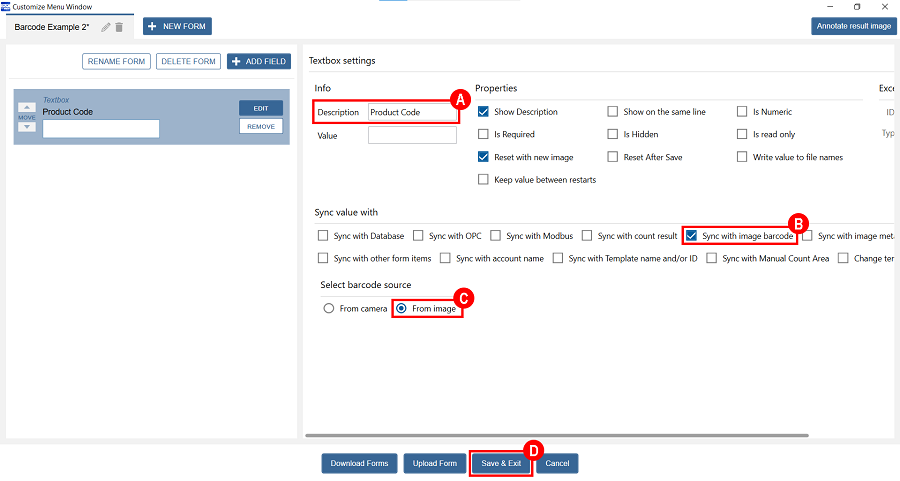Choose the From image barcode source
The image size is (900, 481).
coord(401,309)
